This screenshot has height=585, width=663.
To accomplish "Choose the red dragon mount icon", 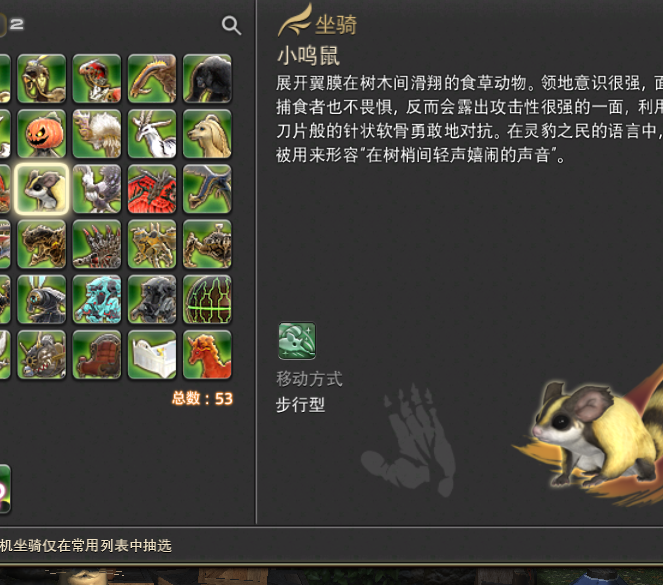I will tap(152, 189).
